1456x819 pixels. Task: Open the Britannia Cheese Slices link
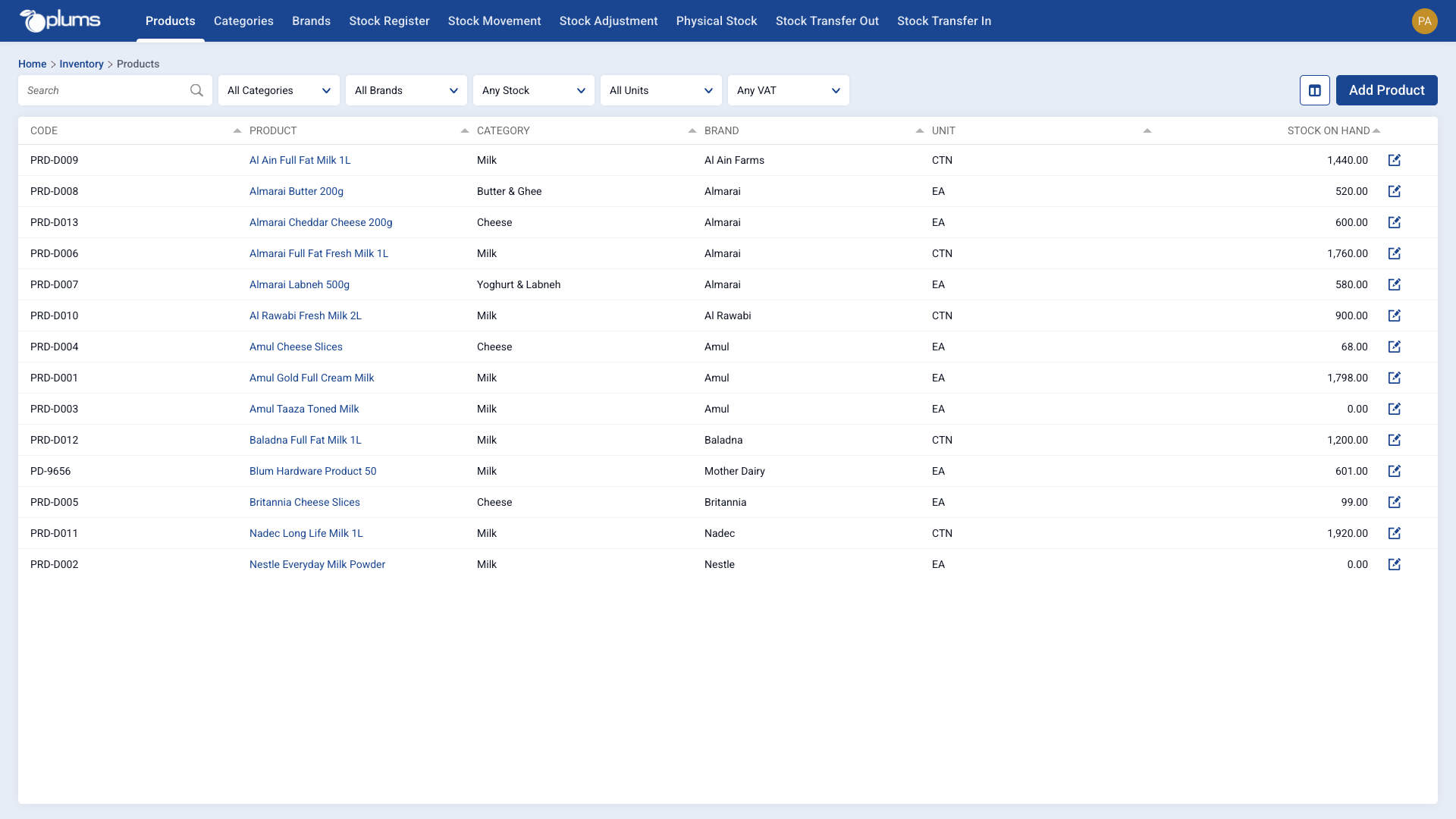(304, 502)
